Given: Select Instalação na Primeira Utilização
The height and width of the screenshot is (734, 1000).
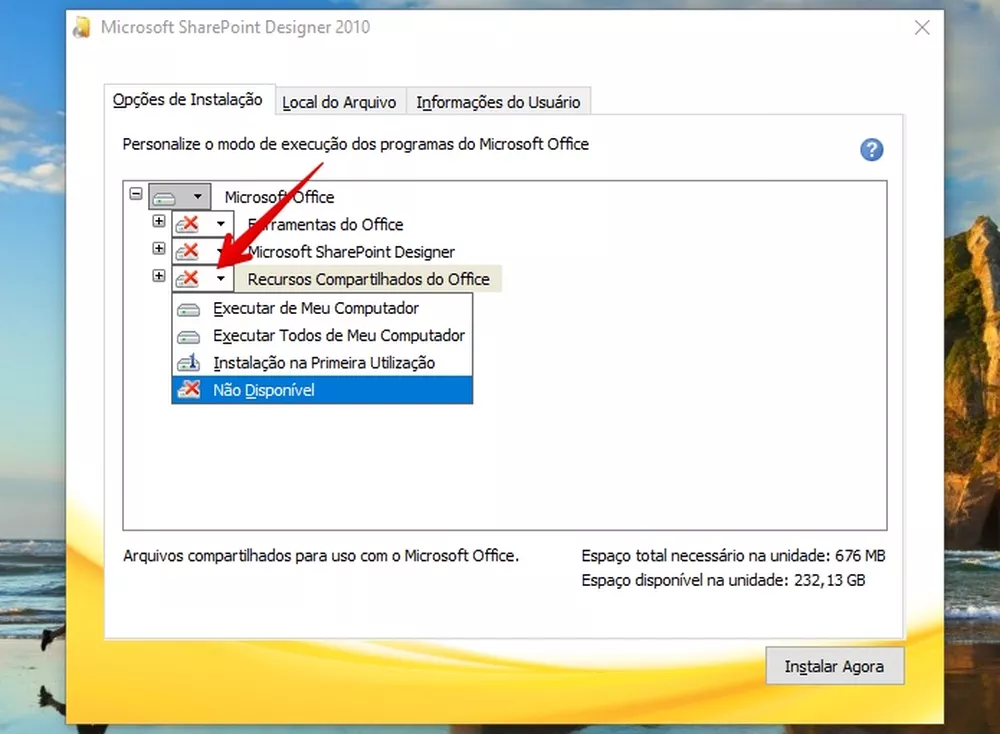Looking at the screenshot, I should point(322,363).
